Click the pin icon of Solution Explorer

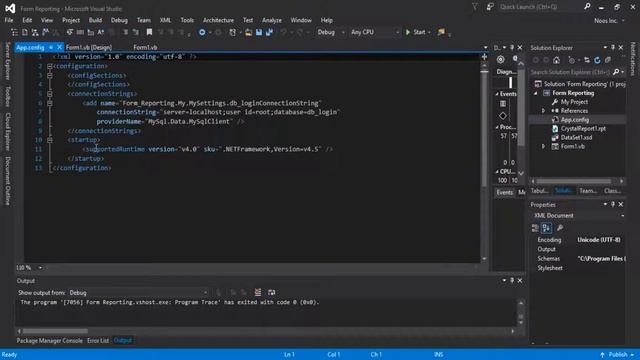613,48
